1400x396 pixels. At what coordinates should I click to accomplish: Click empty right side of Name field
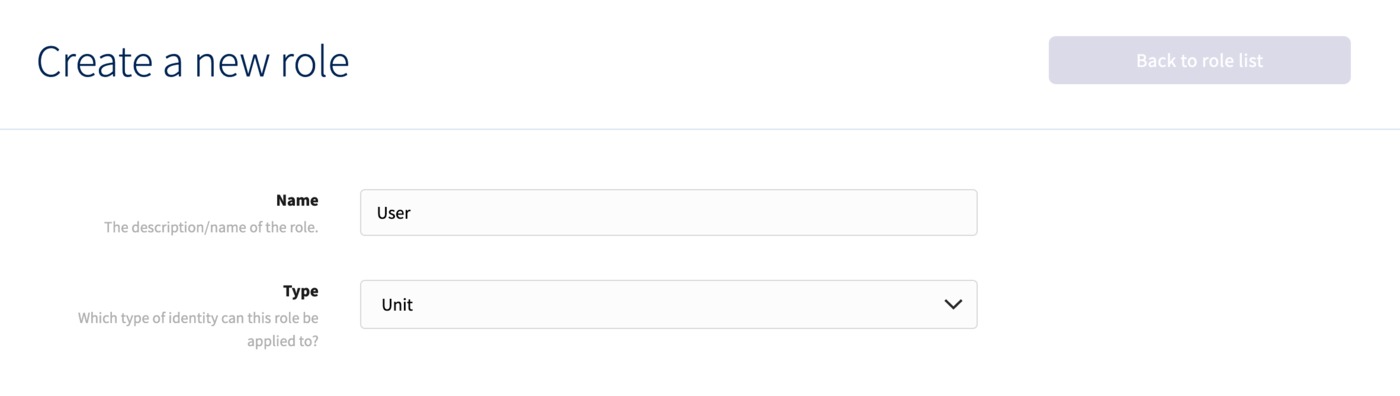click(800, 213)
